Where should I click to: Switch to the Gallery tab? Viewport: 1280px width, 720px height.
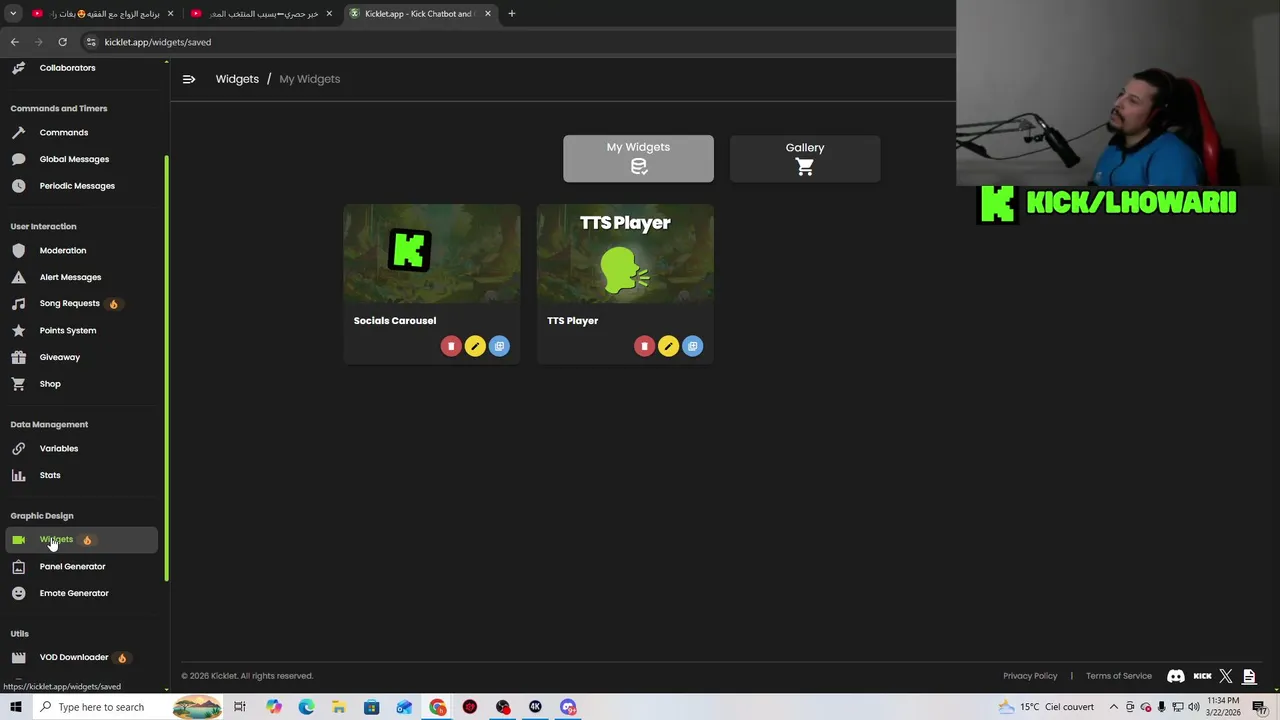805,159
